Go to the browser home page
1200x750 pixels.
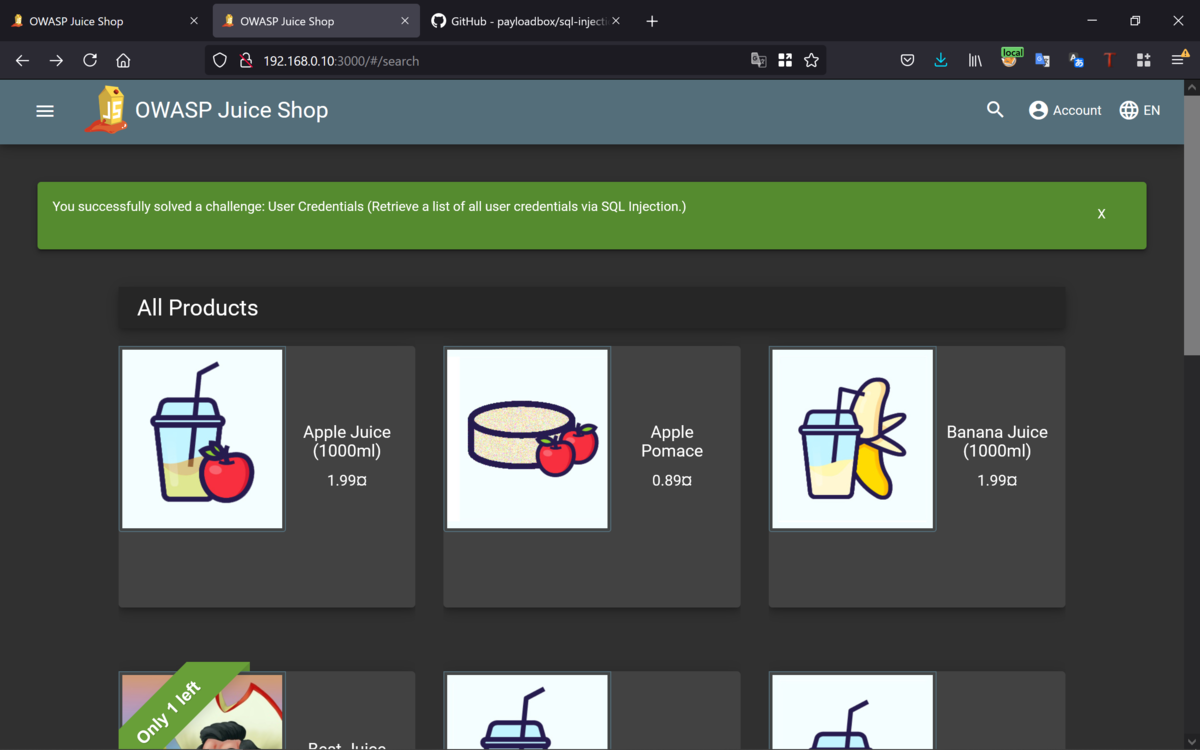[123, 61]
